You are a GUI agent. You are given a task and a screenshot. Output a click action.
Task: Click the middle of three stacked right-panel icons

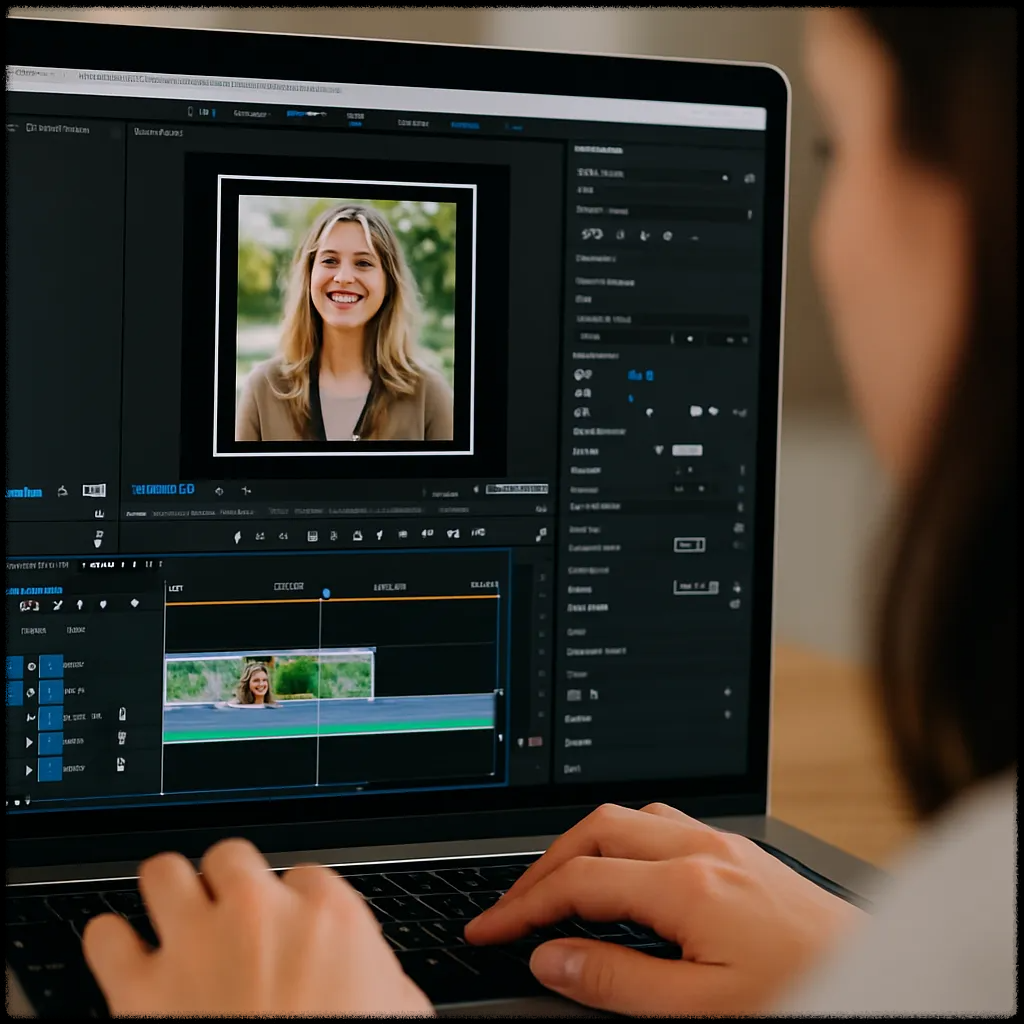[x=583, y=393]
